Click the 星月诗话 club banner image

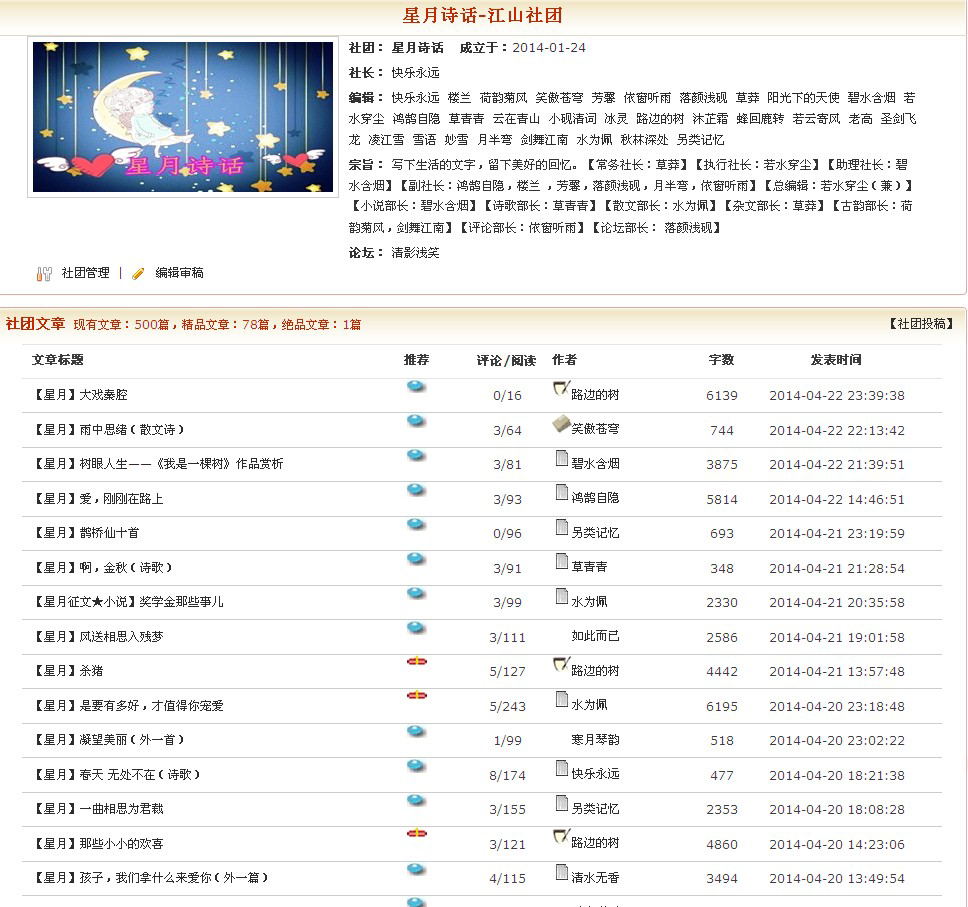pos(183,117)
